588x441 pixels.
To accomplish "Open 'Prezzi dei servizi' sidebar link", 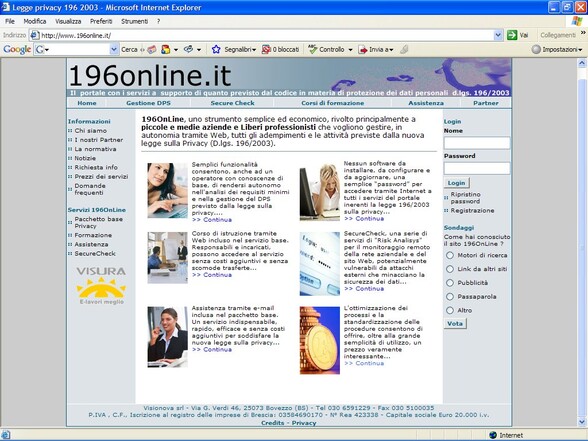I will coord(101,177).
